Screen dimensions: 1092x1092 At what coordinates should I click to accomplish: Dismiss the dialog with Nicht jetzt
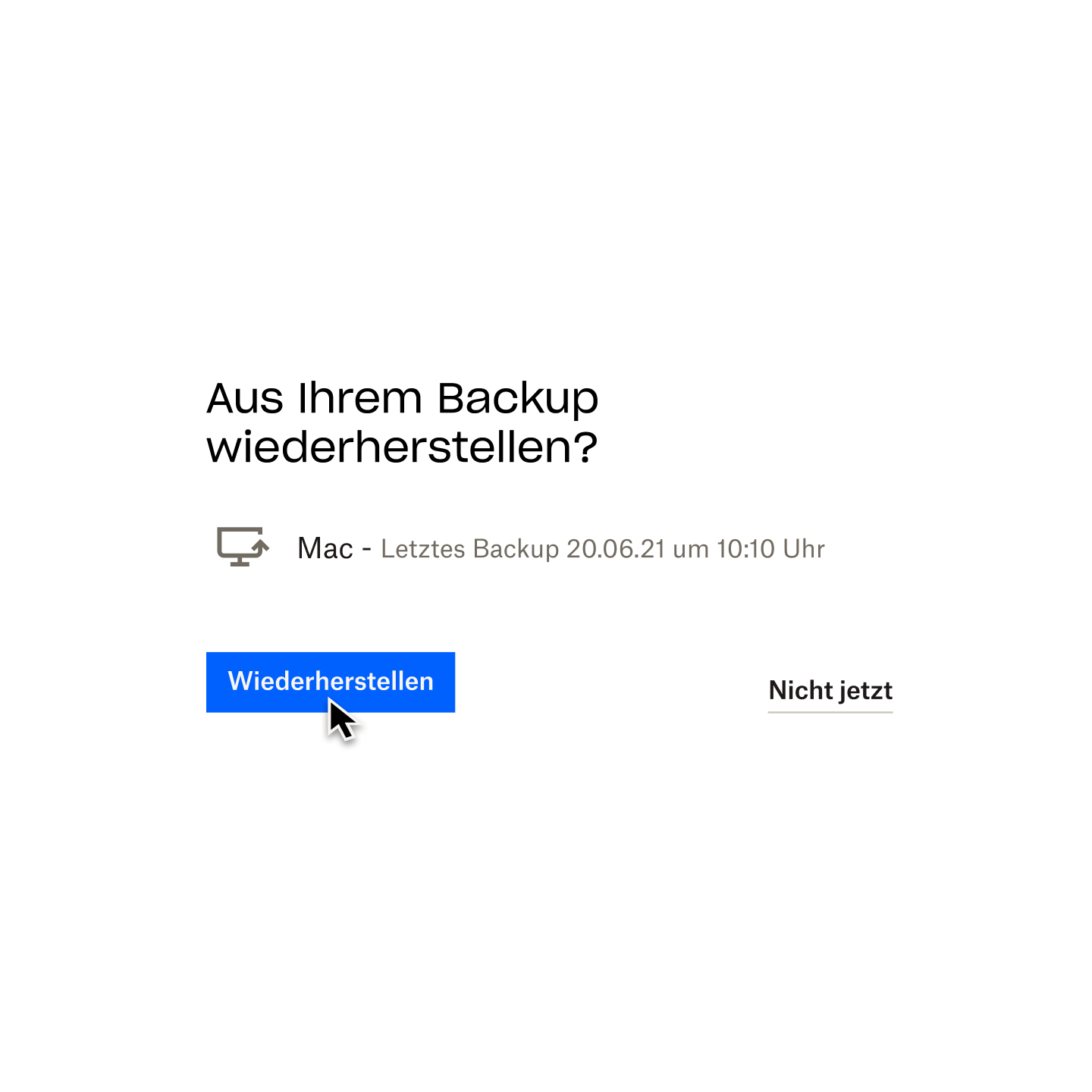(830, 691)
